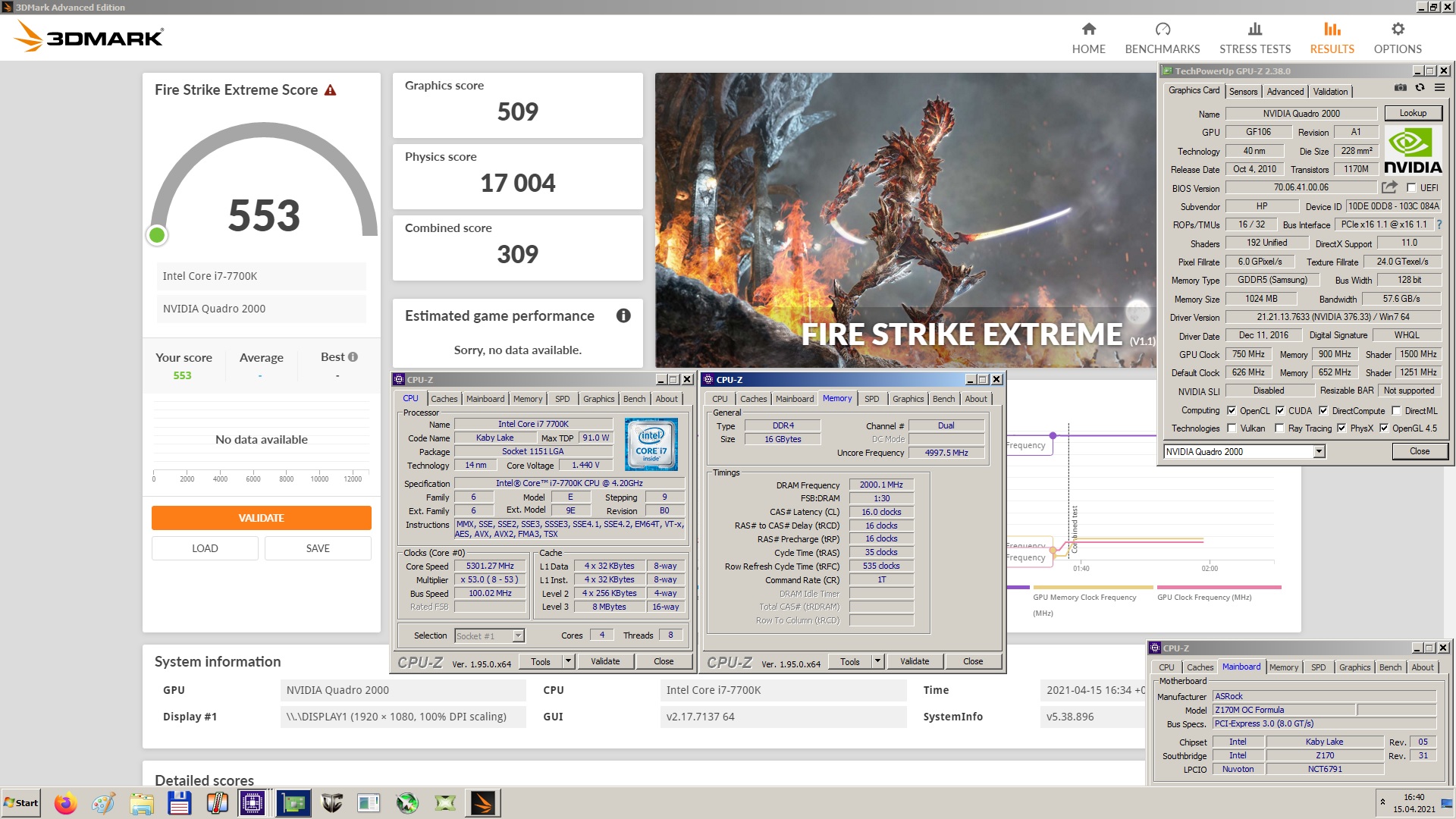
Task: Toggle the Ray Tracing checkbox
Action: coord(1279,428)
